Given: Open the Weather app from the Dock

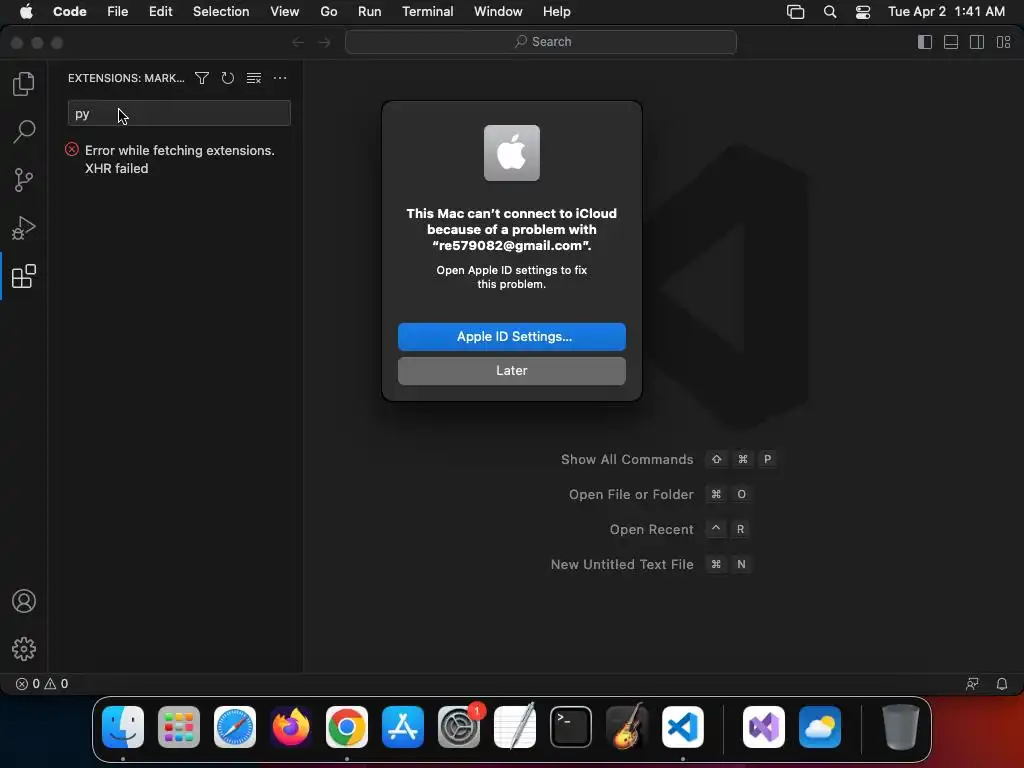Looking at the screenshot, I should 820,727.
